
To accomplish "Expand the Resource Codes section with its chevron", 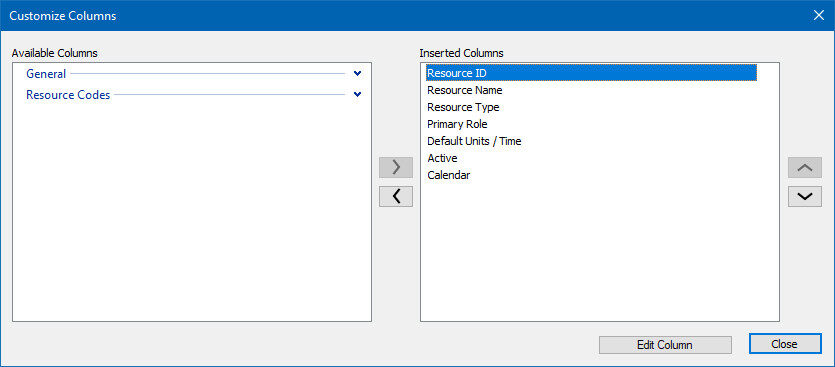I will 357,94.
